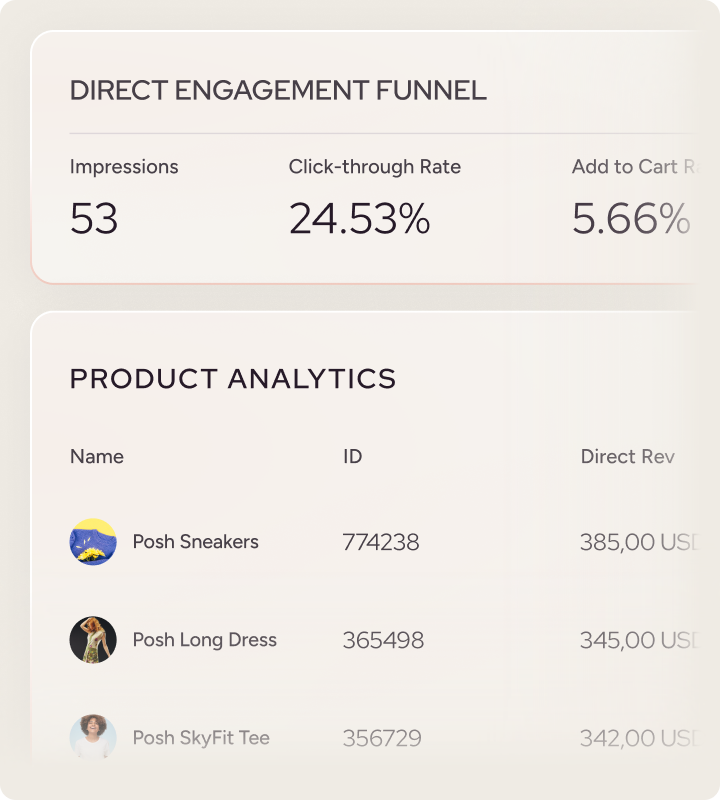720x800 pixels.
Task: Click the Posh SkyFit Tee product thumbnail
Action: click(x=93, y=738)
